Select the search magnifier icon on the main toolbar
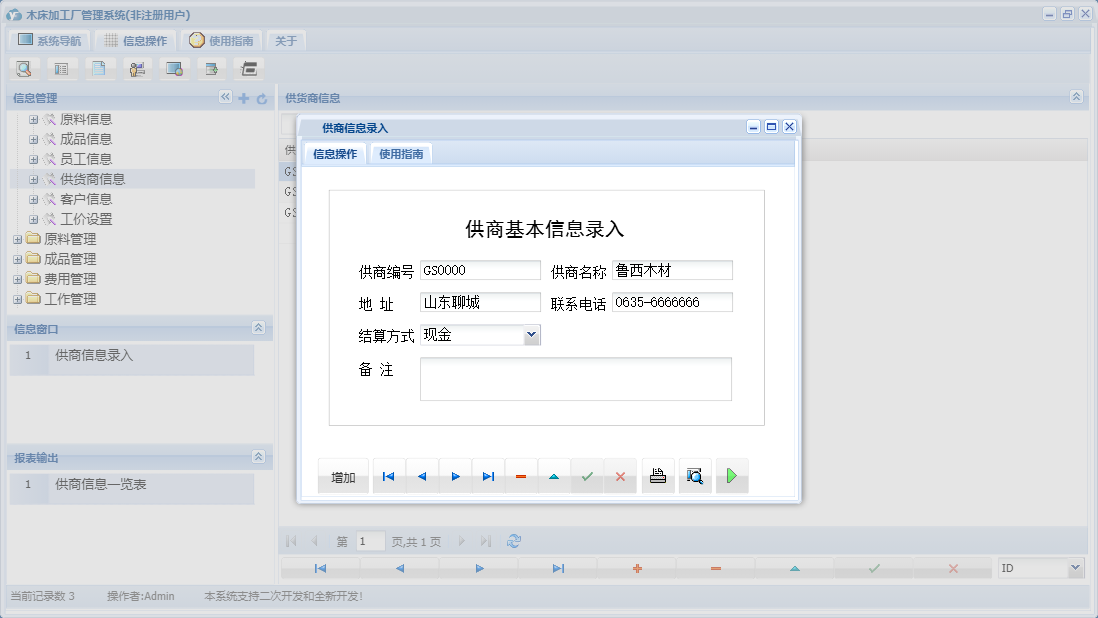Viewport: 1098px width, 618px height. coord(23,68)
